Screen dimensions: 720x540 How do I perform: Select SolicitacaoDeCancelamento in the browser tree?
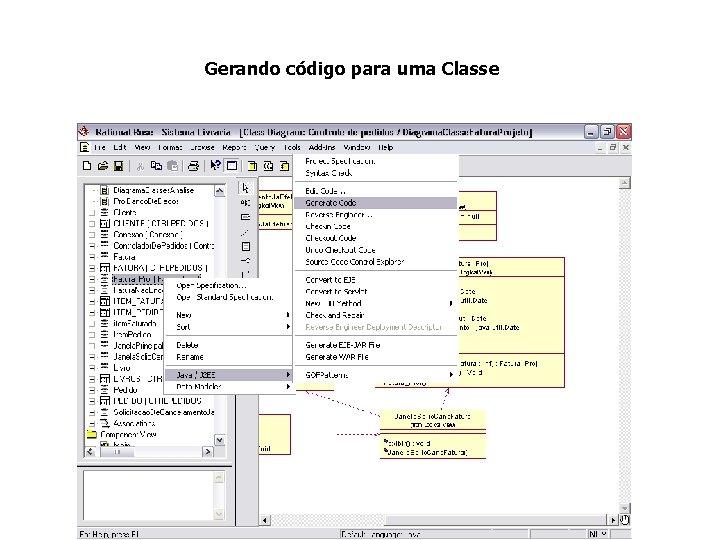tap(163, 412)
